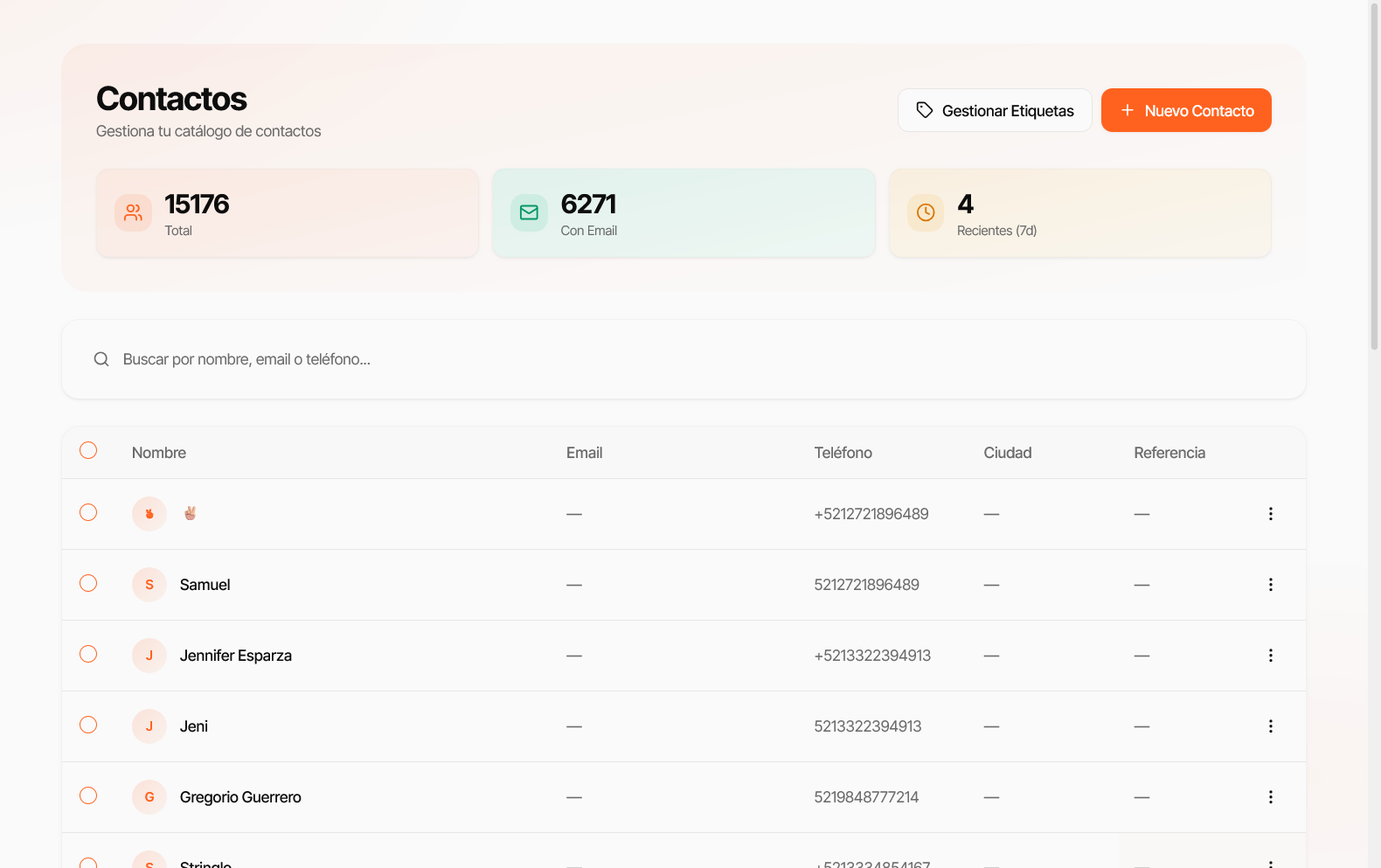Click the Total contacts people icon
The width and height of the screenshot is (1381, 868).
(x=133, y=212)
